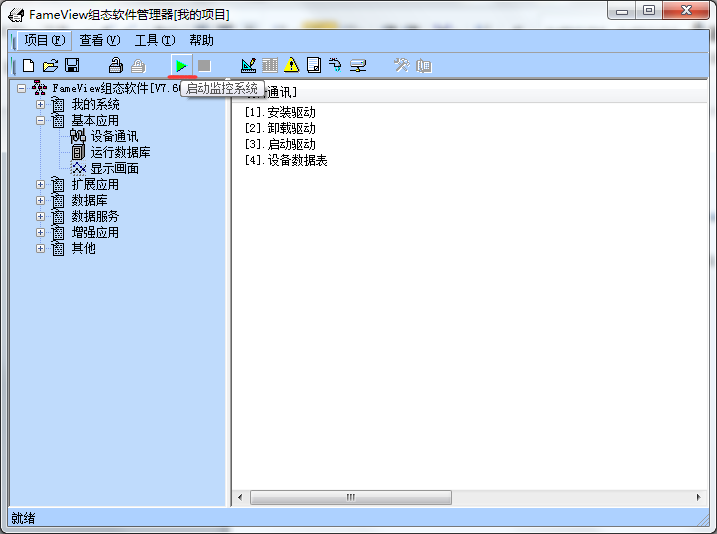Click the hammer and wrench tools icon
This screenshot has height=534, width=717.
(x=402, y=66)
